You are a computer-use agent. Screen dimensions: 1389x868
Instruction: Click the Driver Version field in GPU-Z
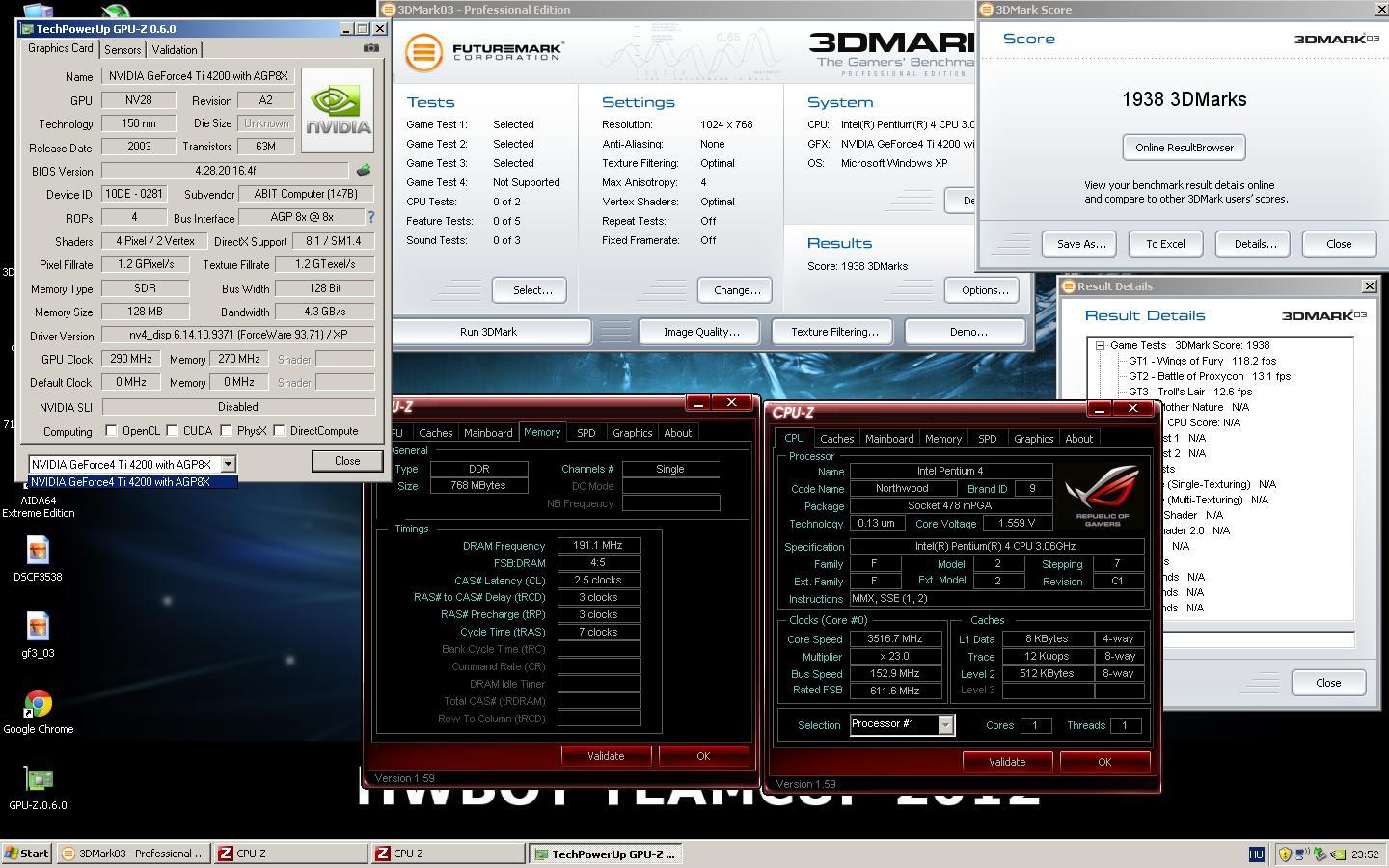click(238, 336)
